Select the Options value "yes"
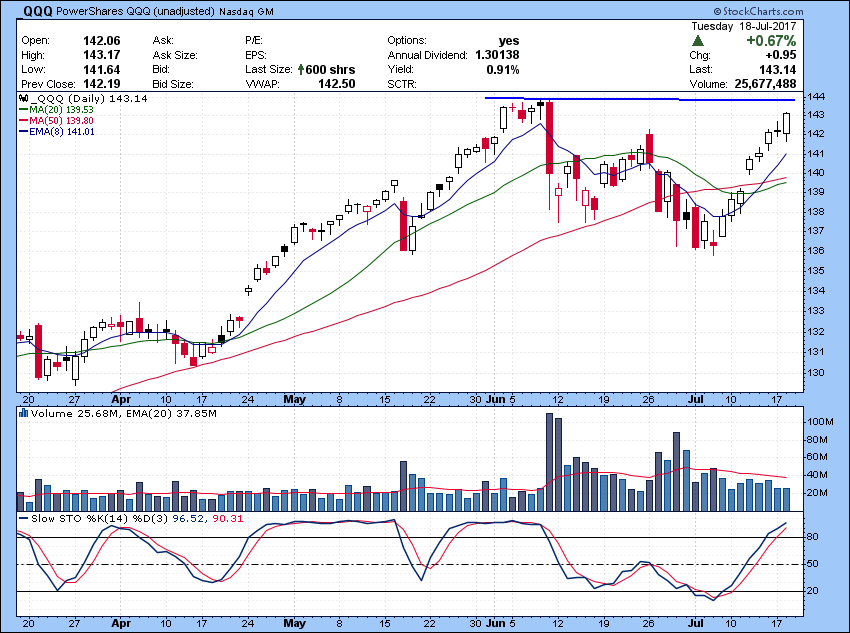This screenshot has height=633, width=850. click(509, 41)
